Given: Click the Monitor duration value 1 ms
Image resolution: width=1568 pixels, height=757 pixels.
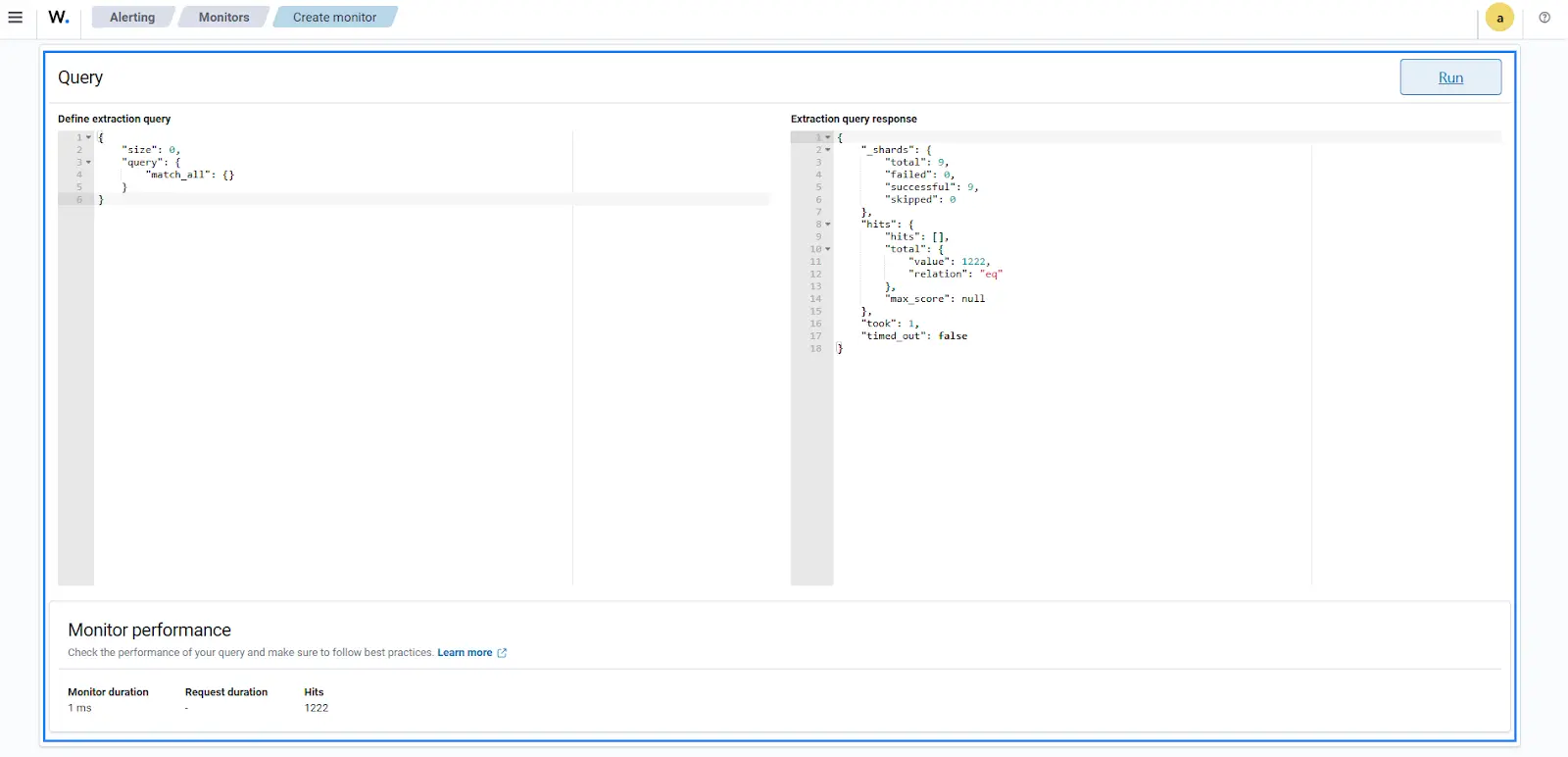Looking at the screenshot, I should 79,708.
